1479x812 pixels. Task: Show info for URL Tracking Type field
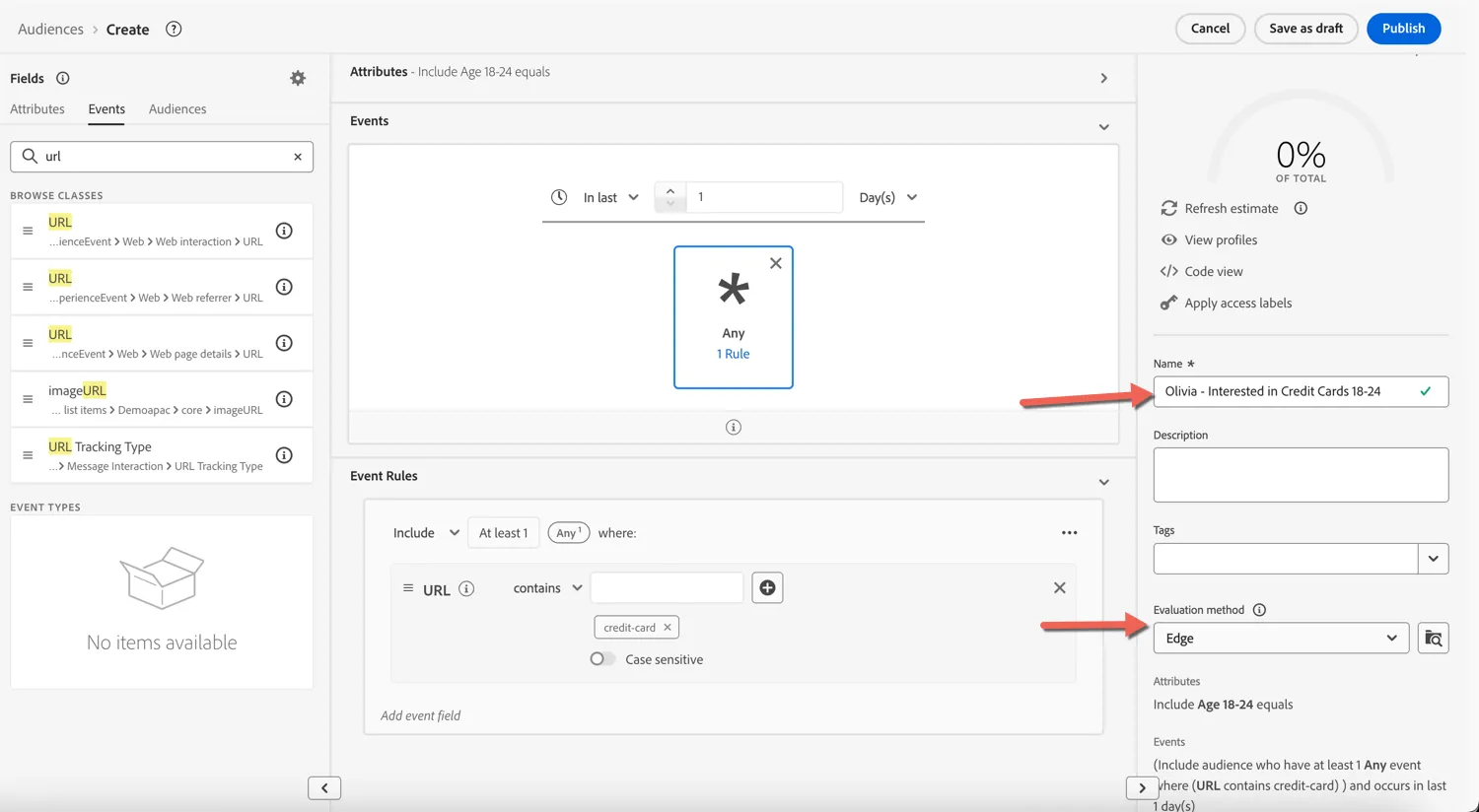coord(284,455)
